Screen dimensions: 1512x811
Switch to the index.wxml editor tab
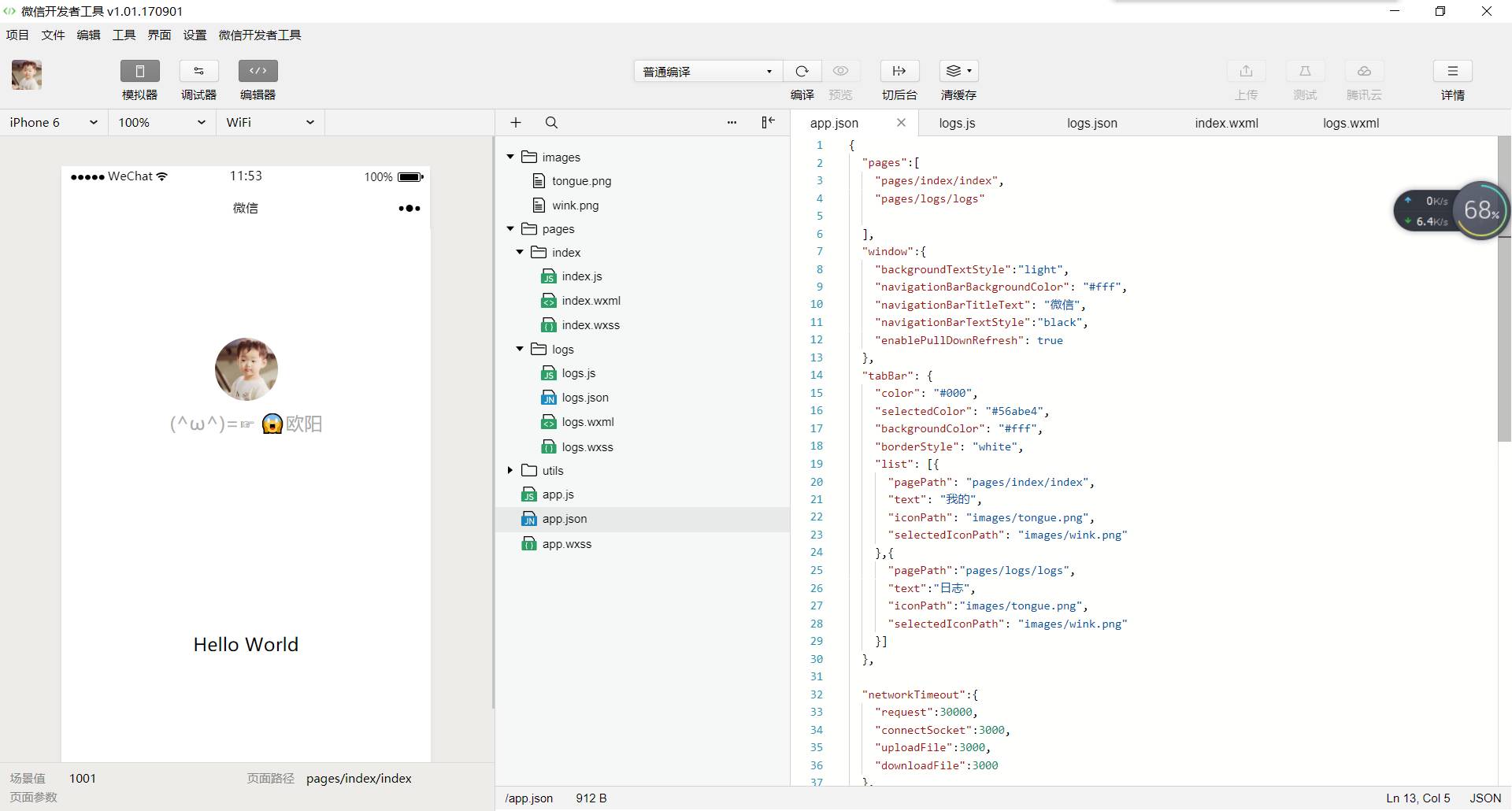(1226, 123)
